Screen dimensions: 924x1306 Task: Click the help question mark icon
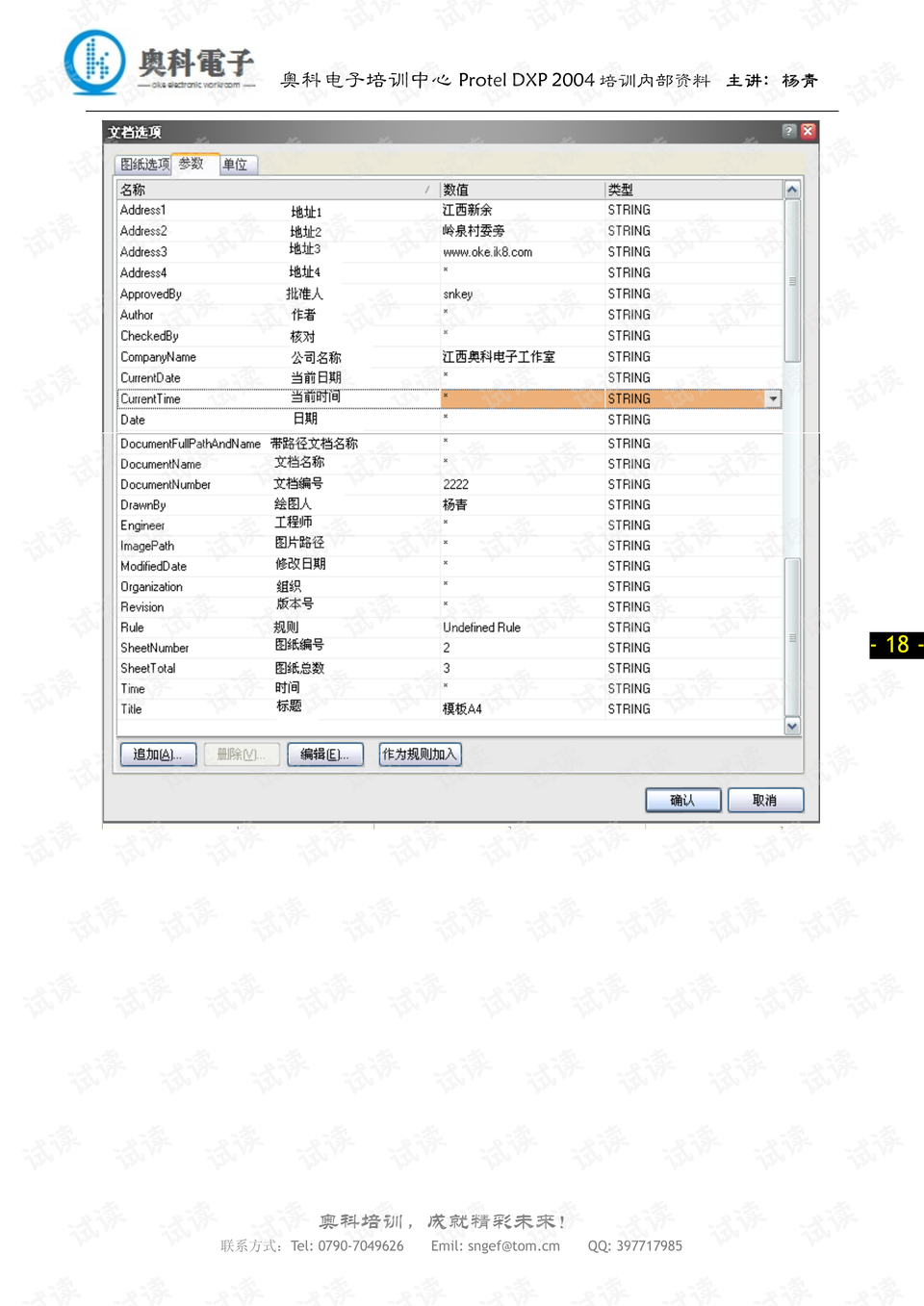tap(789, 131)
